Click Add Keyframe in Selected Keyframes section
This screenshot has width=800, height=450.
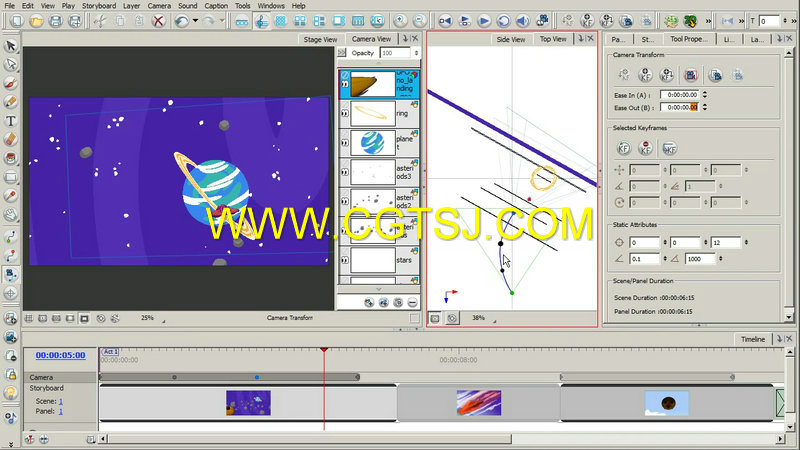623,148
